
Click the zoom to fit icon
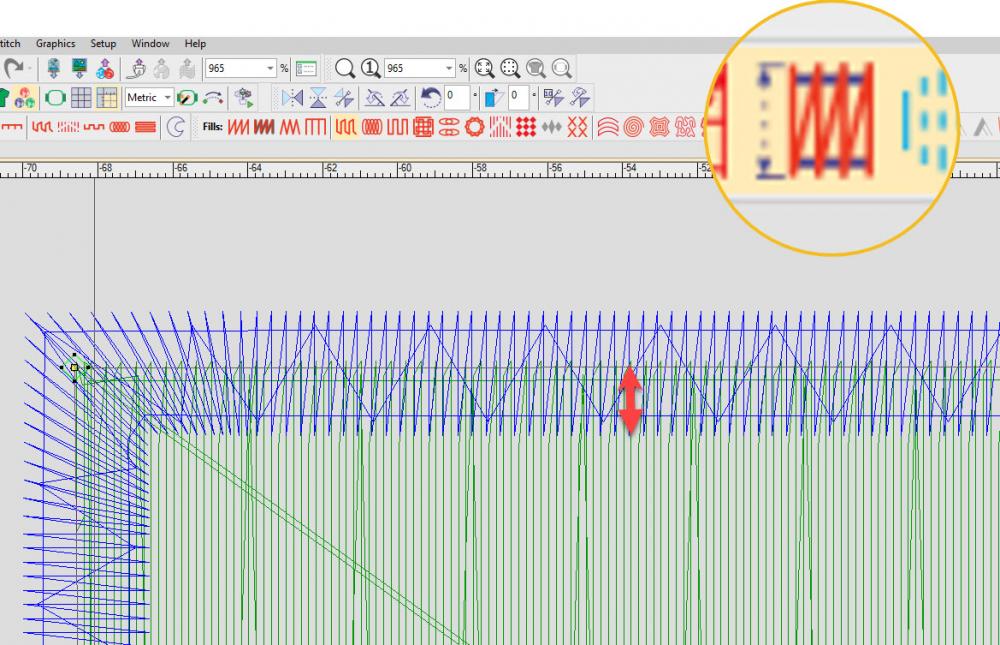click(x=484, y=68)
